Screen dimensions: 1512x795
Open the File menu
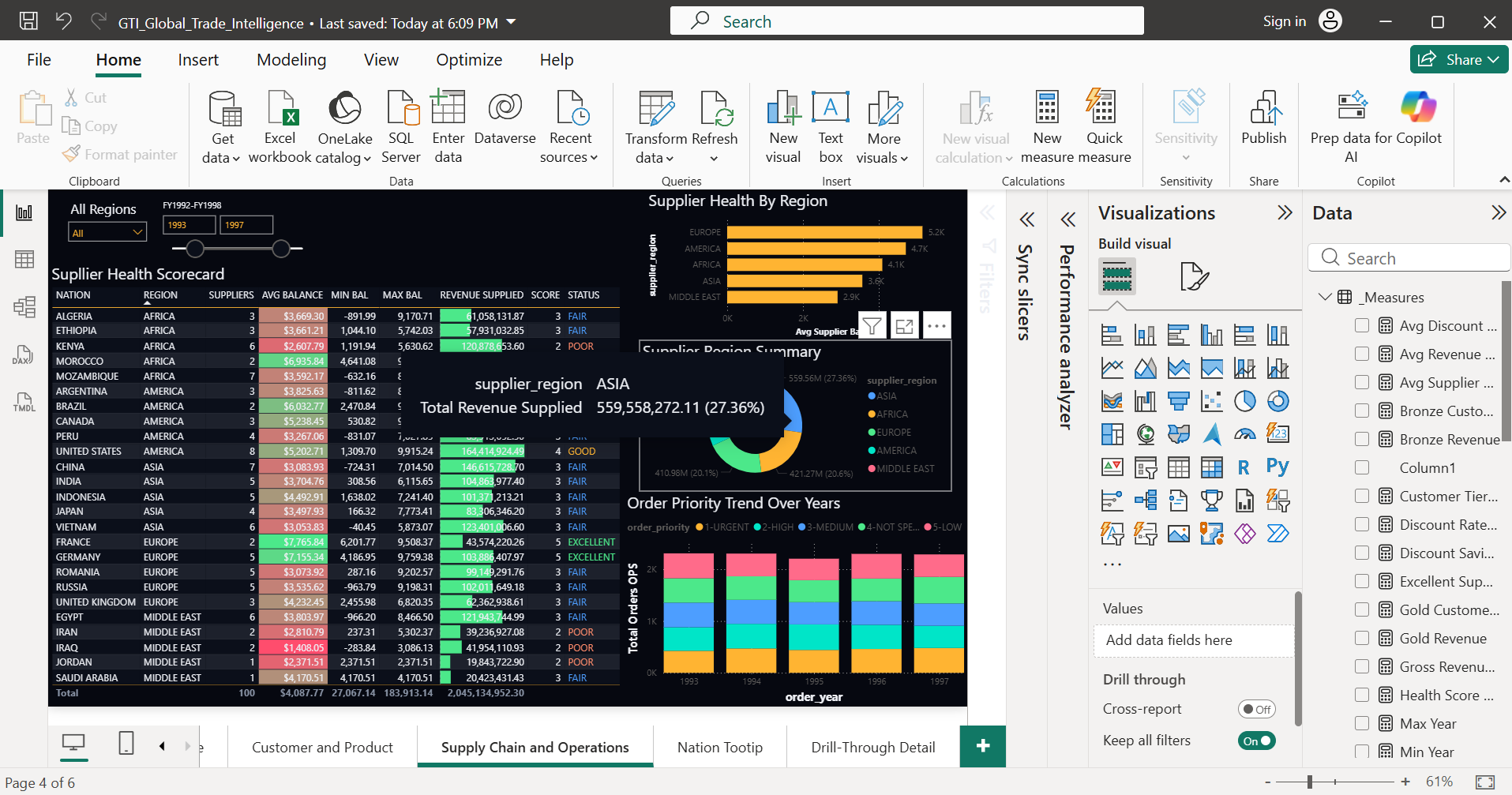tap(39, 60)
